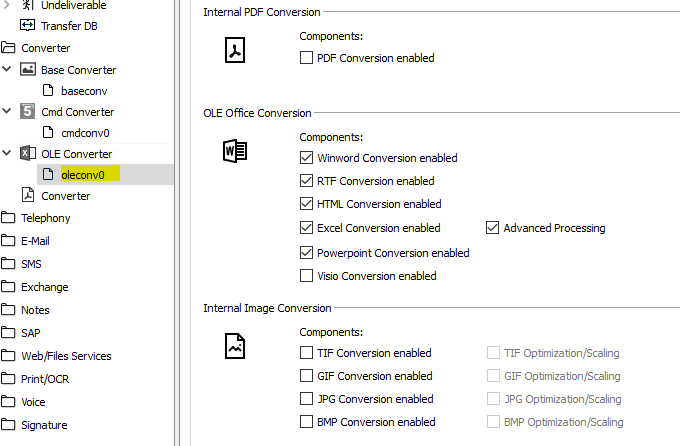Select the cmdconv0 tree entry

pyautogui.click(x=85, y=133)
